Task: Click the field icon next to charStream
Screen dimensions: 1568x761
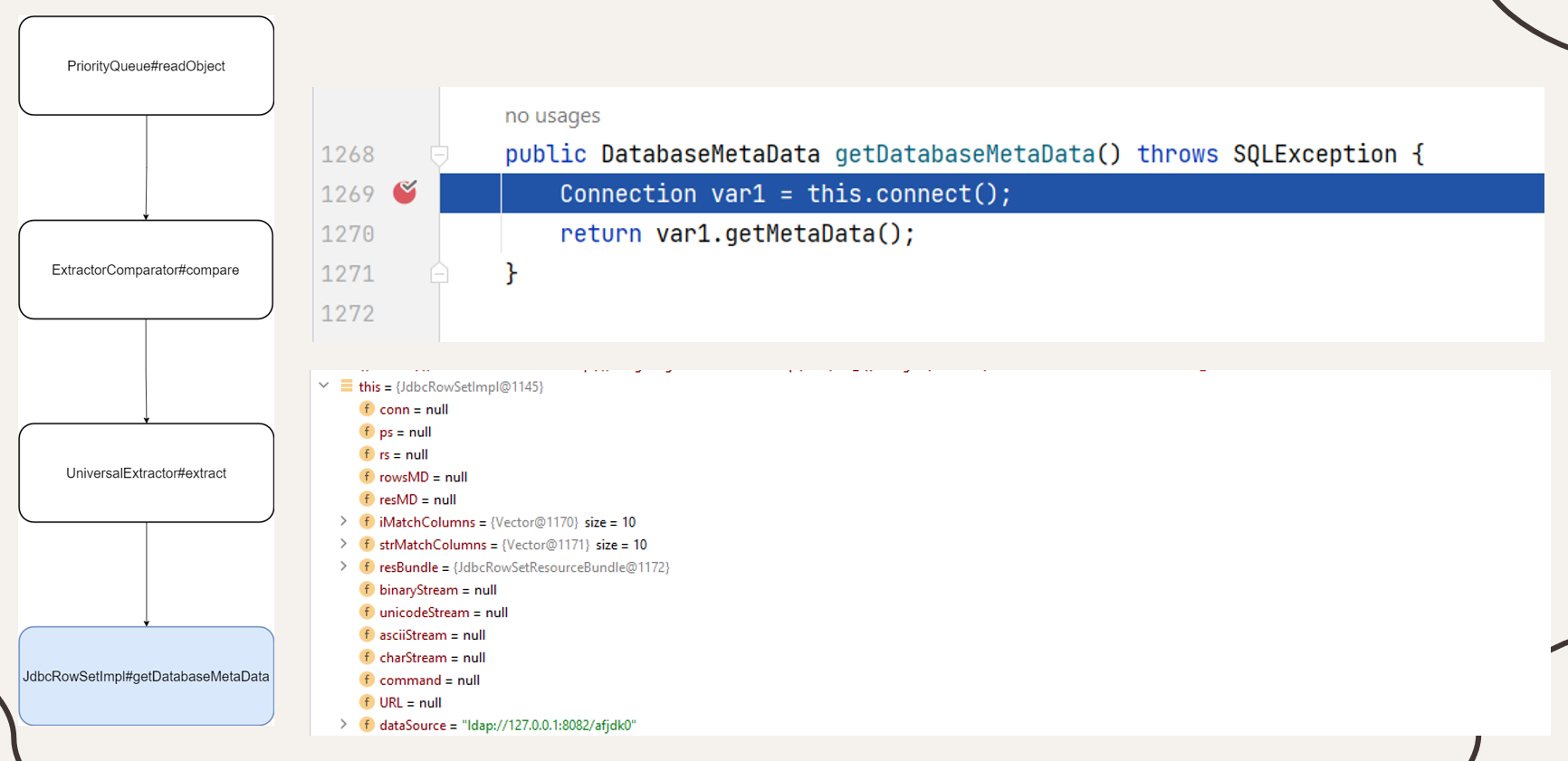Action: point(367,658)
